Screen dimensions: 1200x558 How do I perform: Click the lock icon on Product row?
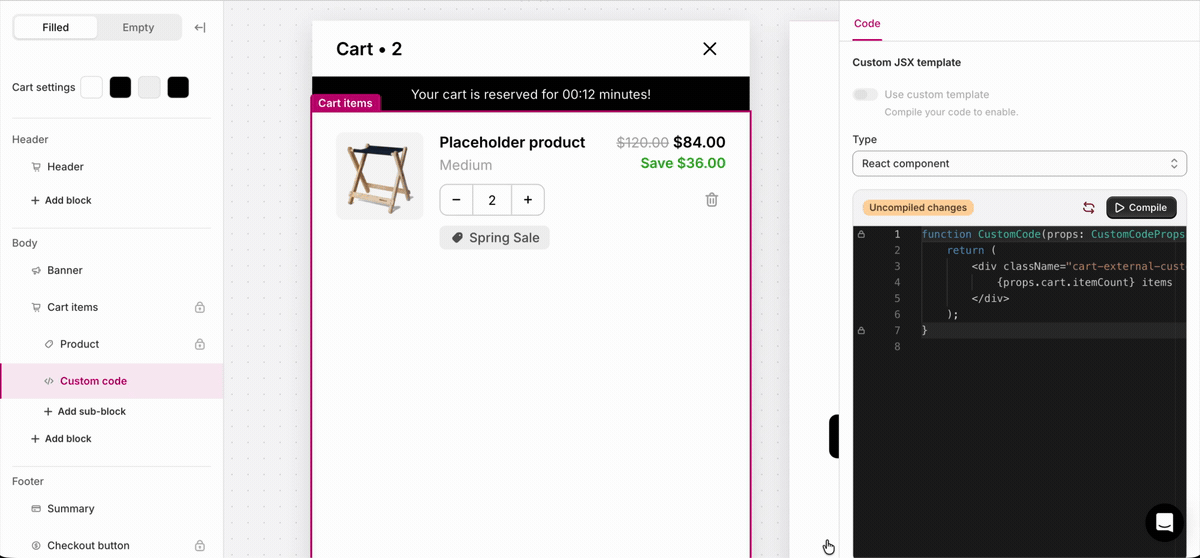pos(200,344)
